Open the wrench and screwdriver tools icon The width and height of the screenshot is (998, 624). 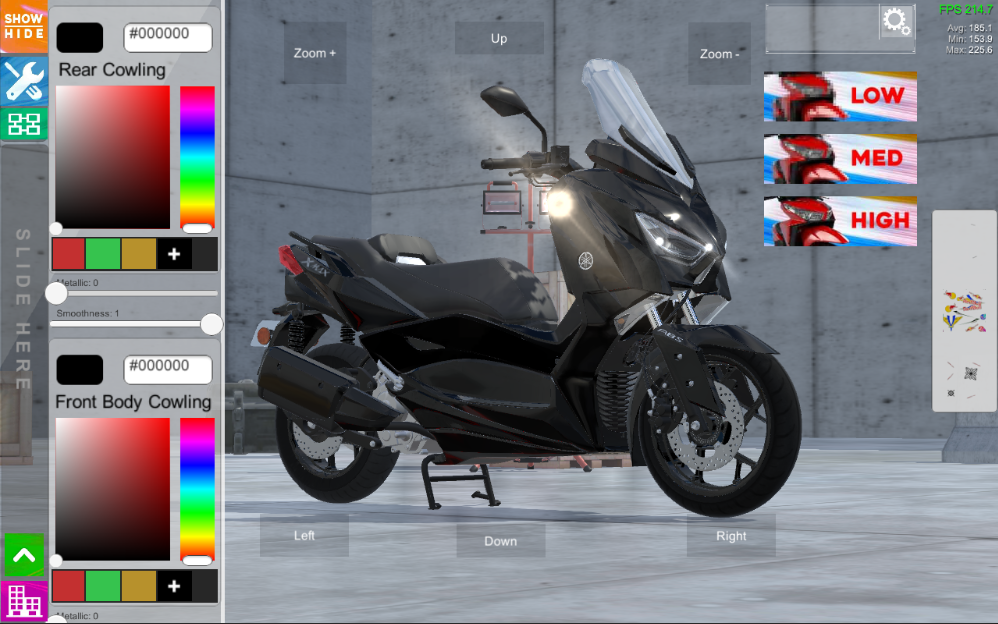point(24,80)
